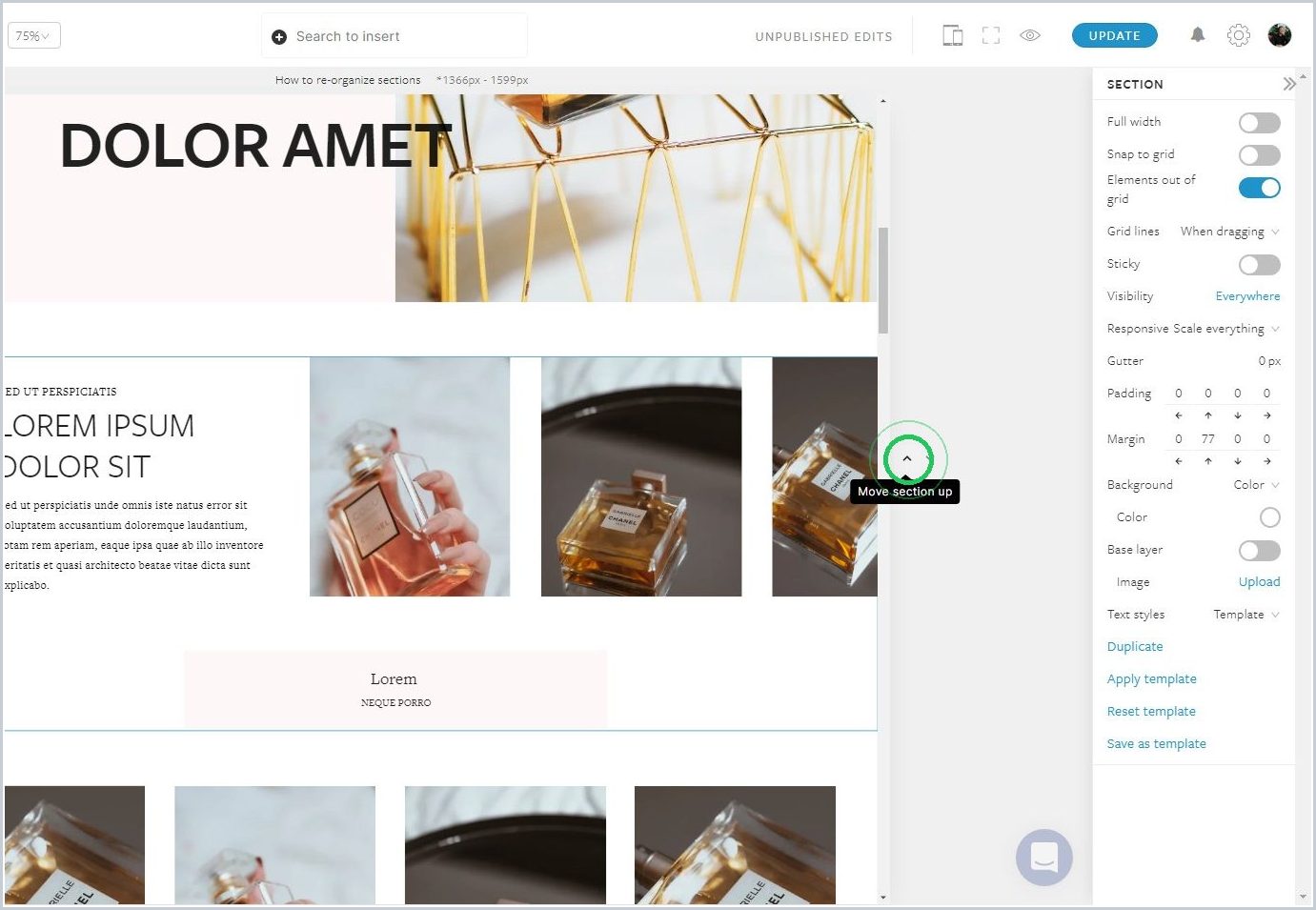1316x910 pixels.
Task: Open the background Color swatch circle
Action: [1269, 517]
